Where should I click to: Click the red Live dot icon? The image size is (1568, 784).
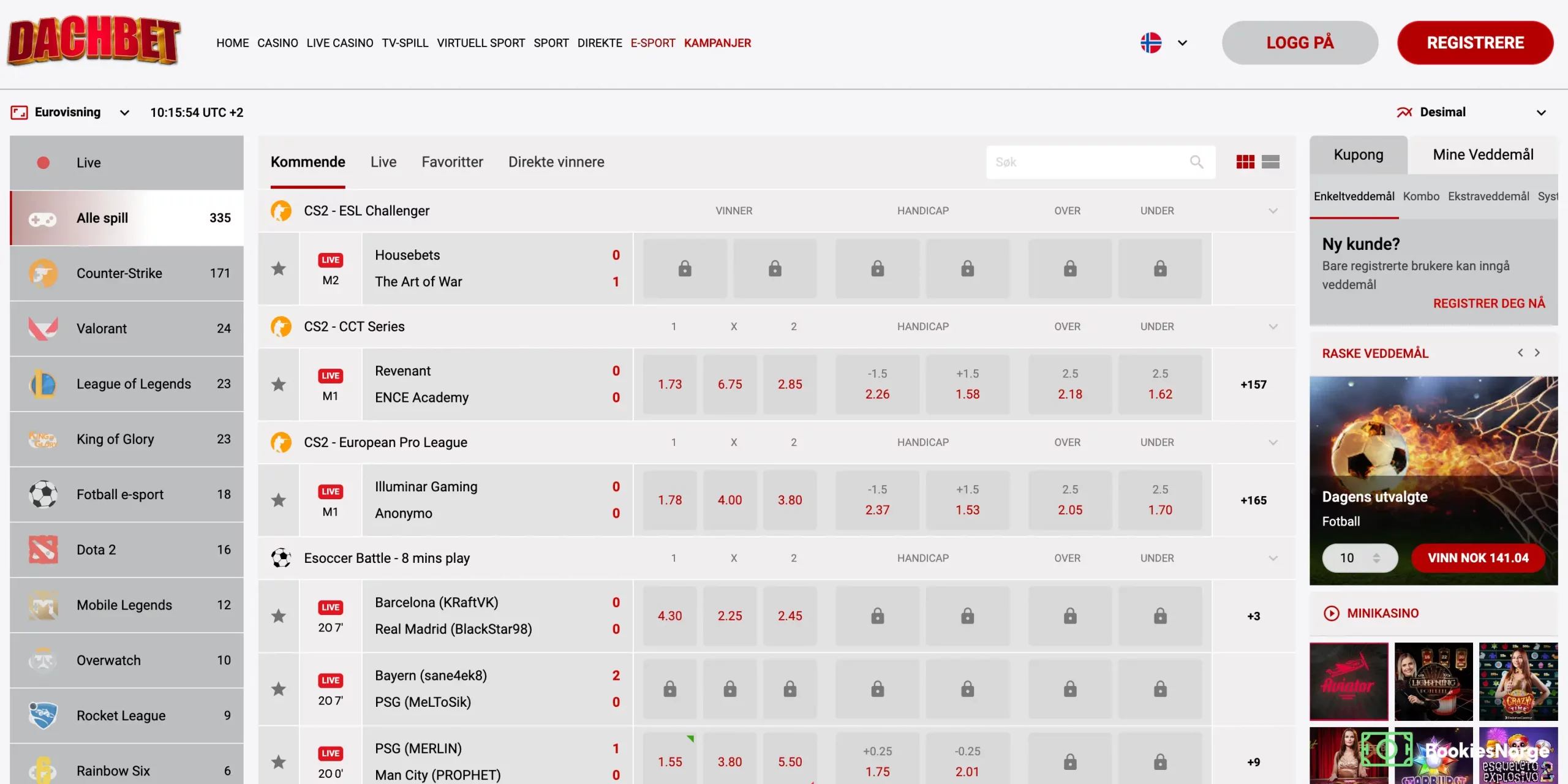coord(43,163)
